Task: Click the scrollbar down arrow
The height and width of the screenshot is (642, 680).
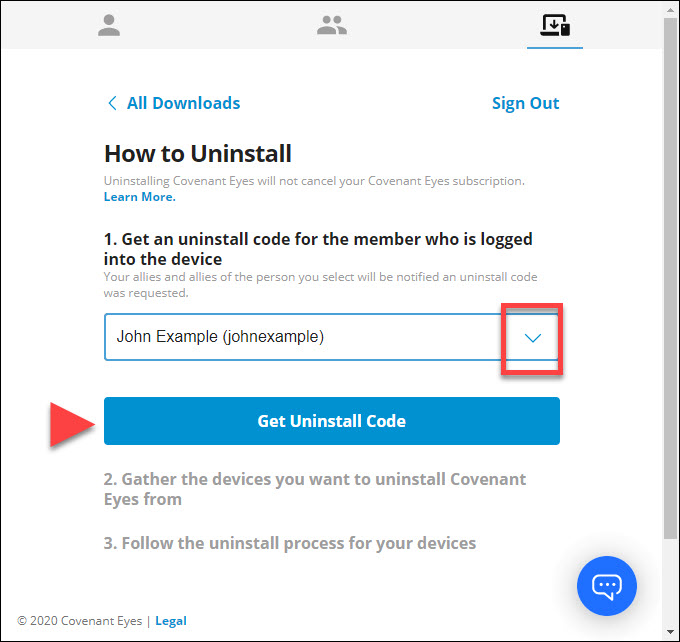Action: click(x=670, y=632)
